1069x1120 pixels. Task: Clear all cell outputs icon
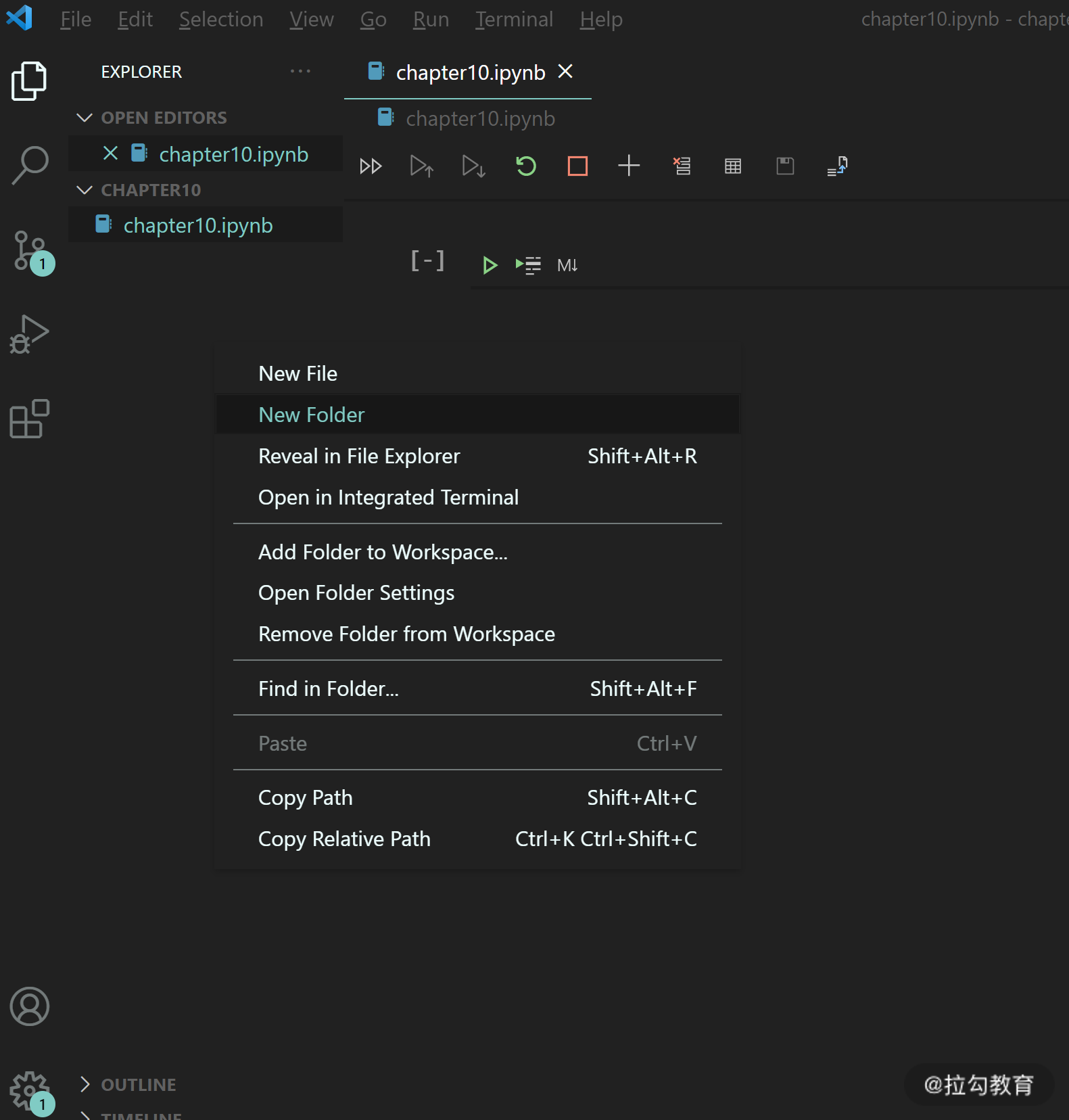coord(682,166)
